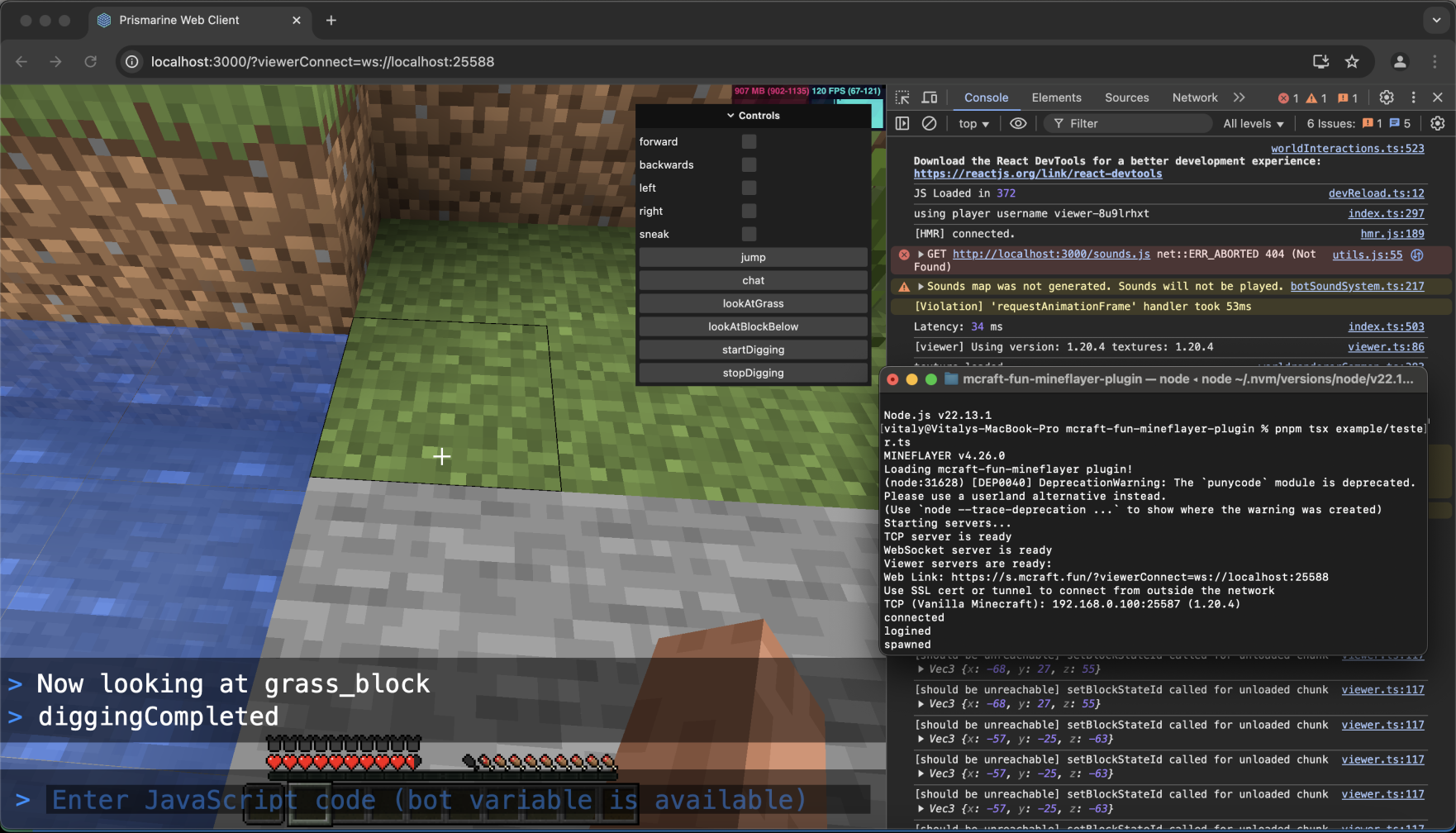Click the jump button
Image resolution: width=1456 pixels, height=833 pixels.
tap(753, 257)
